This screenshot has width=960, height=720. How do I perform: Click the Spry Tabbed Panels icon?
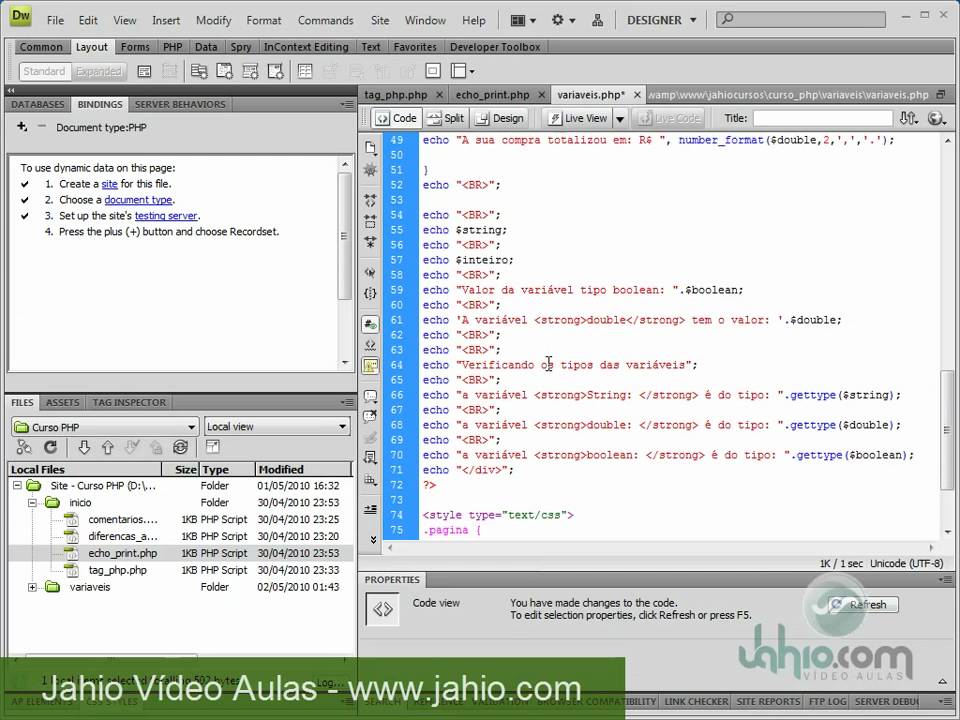pos(224,71)
